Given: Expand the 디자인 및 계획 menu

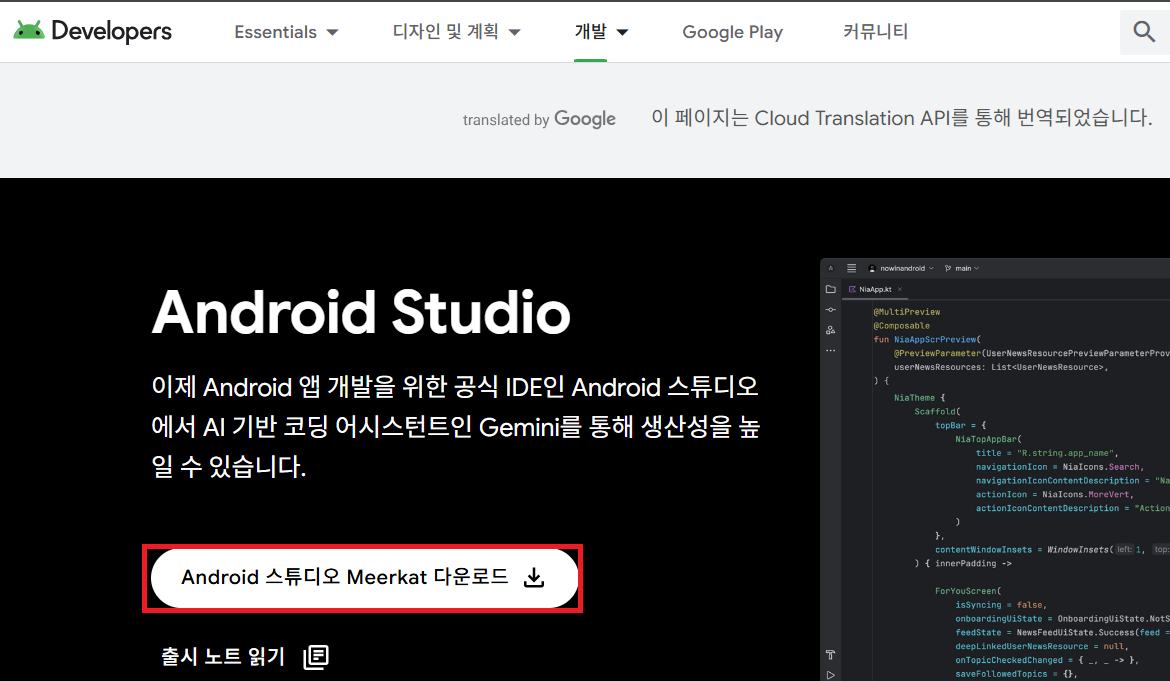Looking at the screenshot, I should tap(457, 32).
